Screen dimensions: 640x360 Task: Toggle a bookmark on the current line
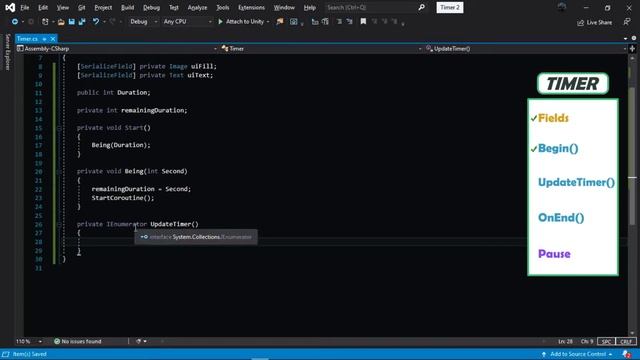coord(363,22)
